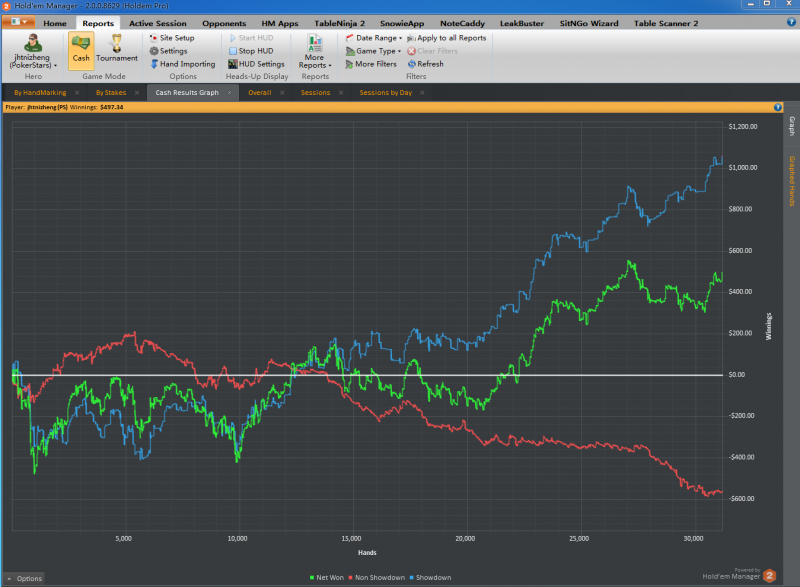Click Apply to all Reports

pos(446,37)
